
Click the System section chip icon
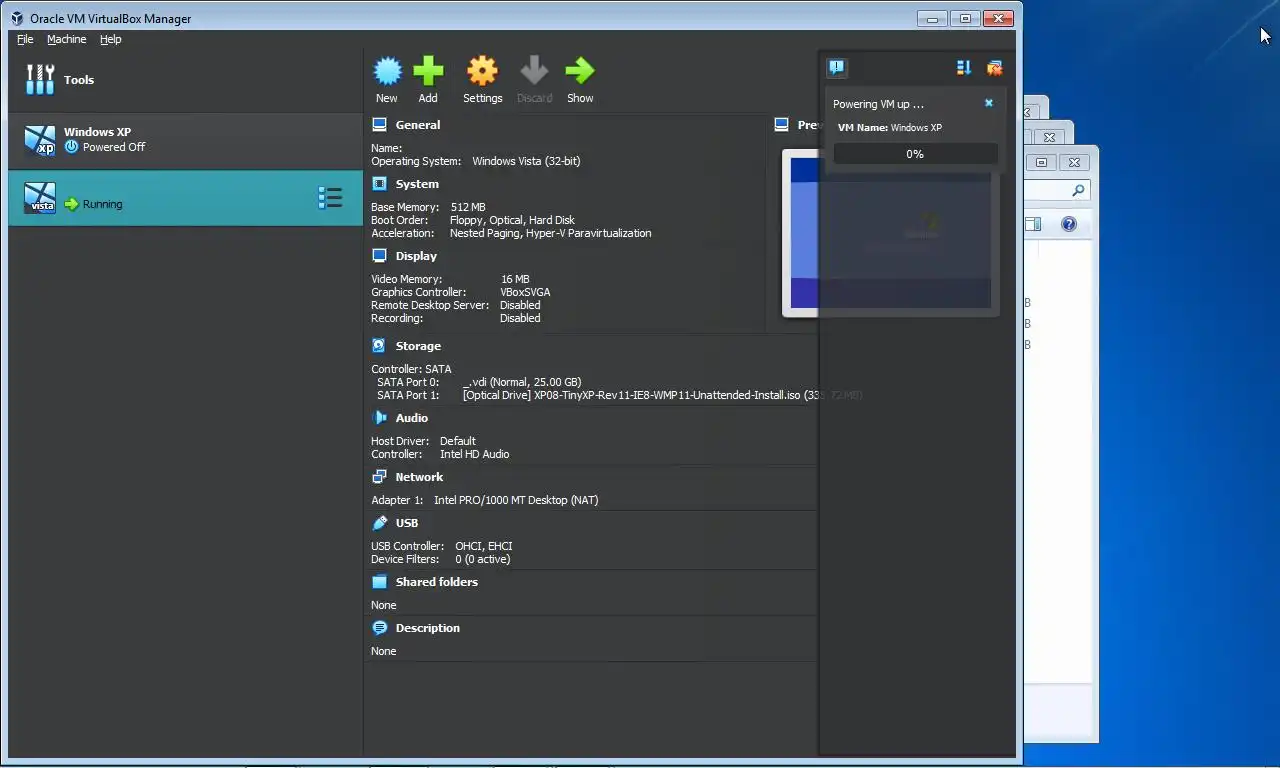coord(379,184)
